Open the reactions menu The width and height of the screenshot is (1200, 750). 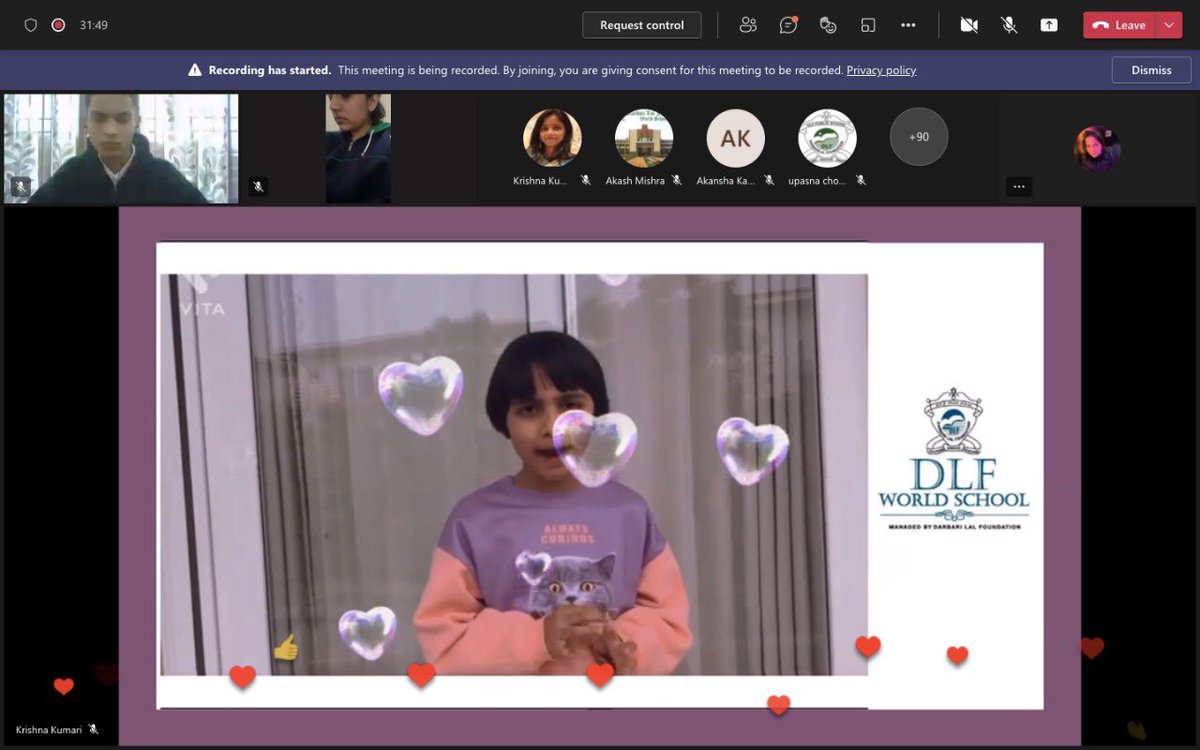[x=828, y=24]
